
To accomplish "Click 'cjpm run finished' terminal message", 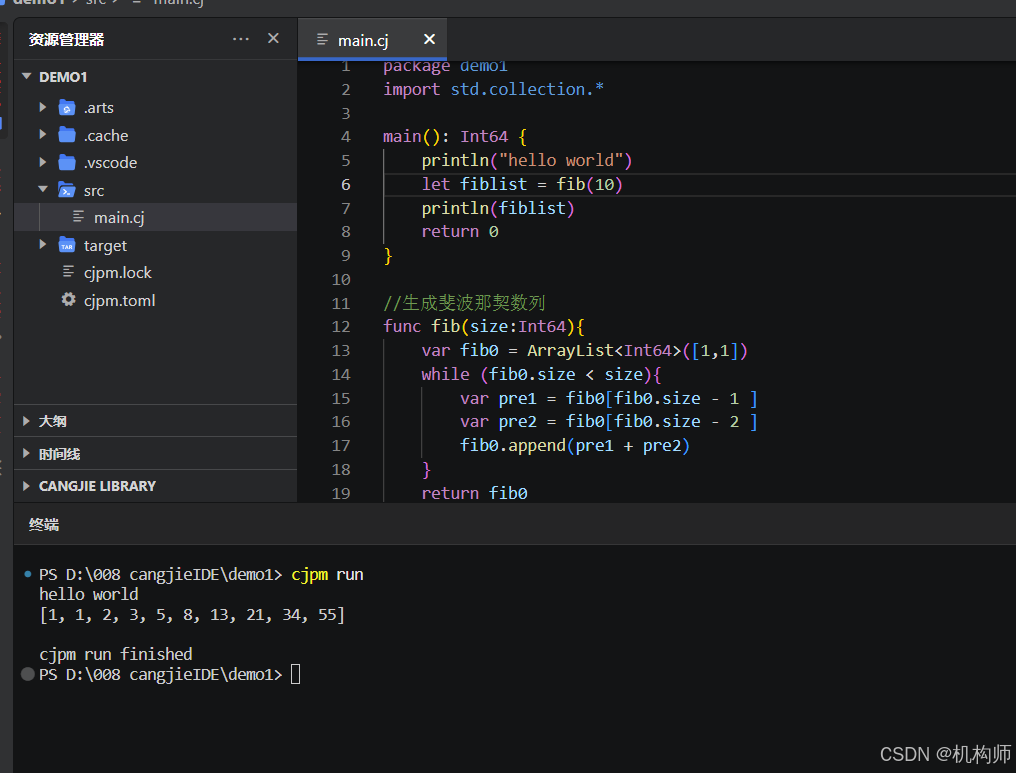I will (x=115, y=654).
